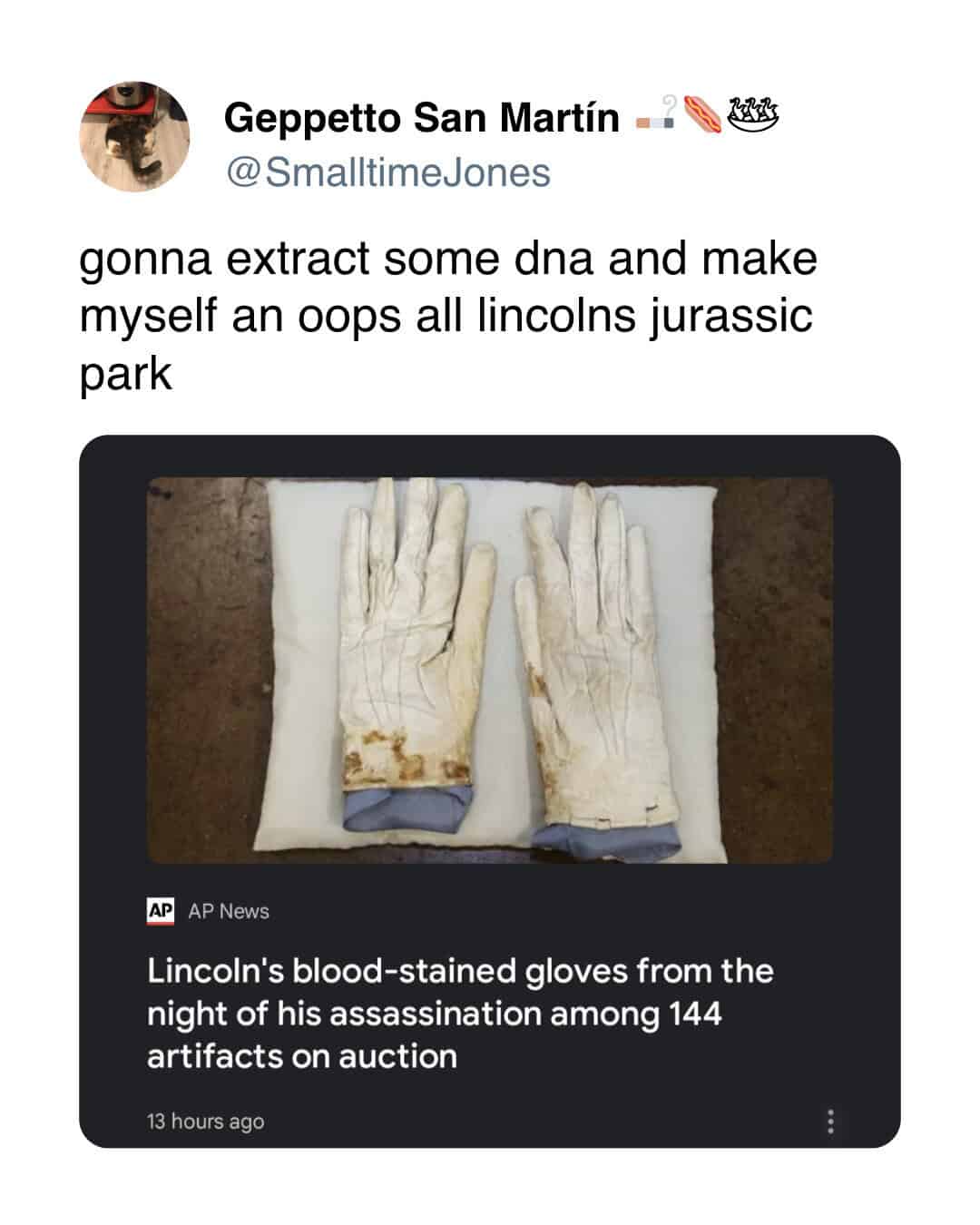Click the brown table surface right of cushion
This screenshot has height=1225, width=980.
pos(776,671)
